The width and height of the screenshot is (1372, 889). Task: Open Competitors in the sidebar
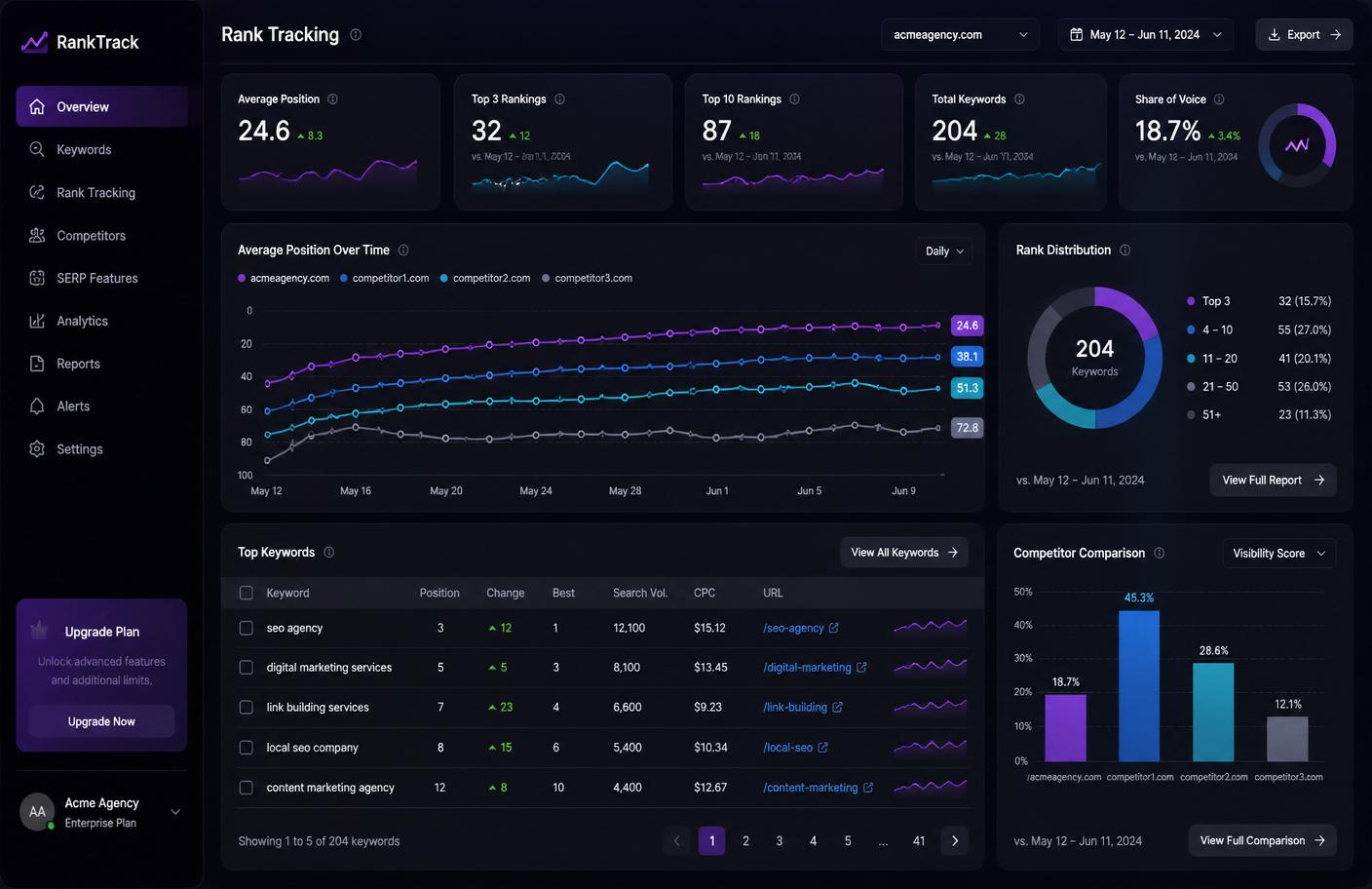tap(101, 235)
